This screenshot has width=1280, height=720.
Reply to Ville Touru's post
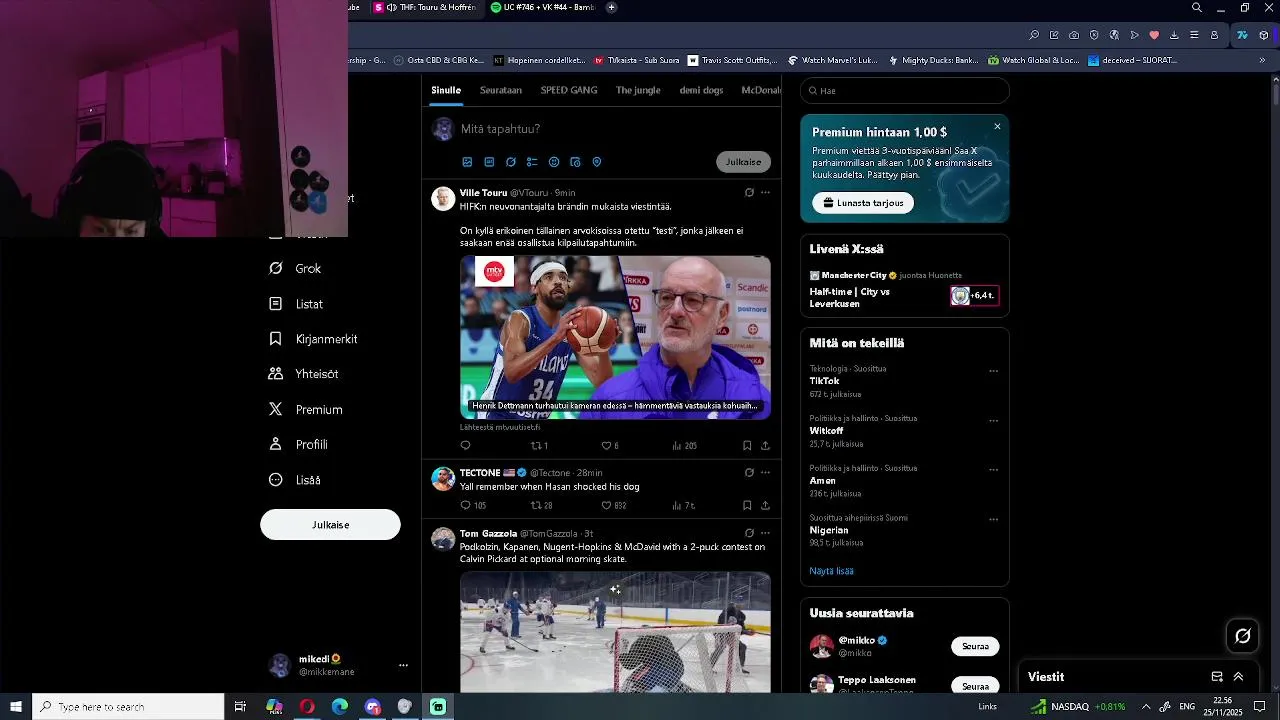[465, 446]
